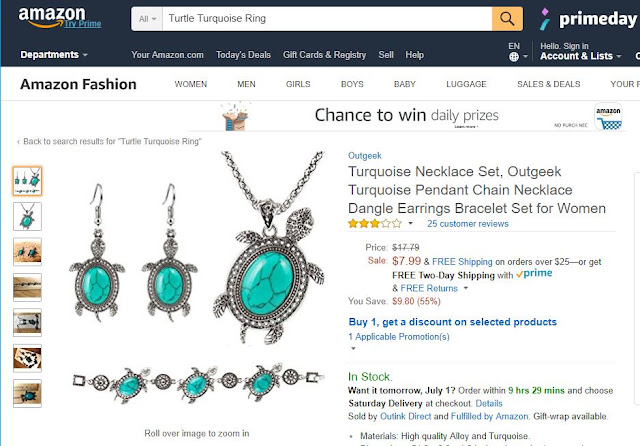The height and width of the screenshot is (446, 640).
Task: Expand the FREE Returns details arrow
Action: pos(466,288)
